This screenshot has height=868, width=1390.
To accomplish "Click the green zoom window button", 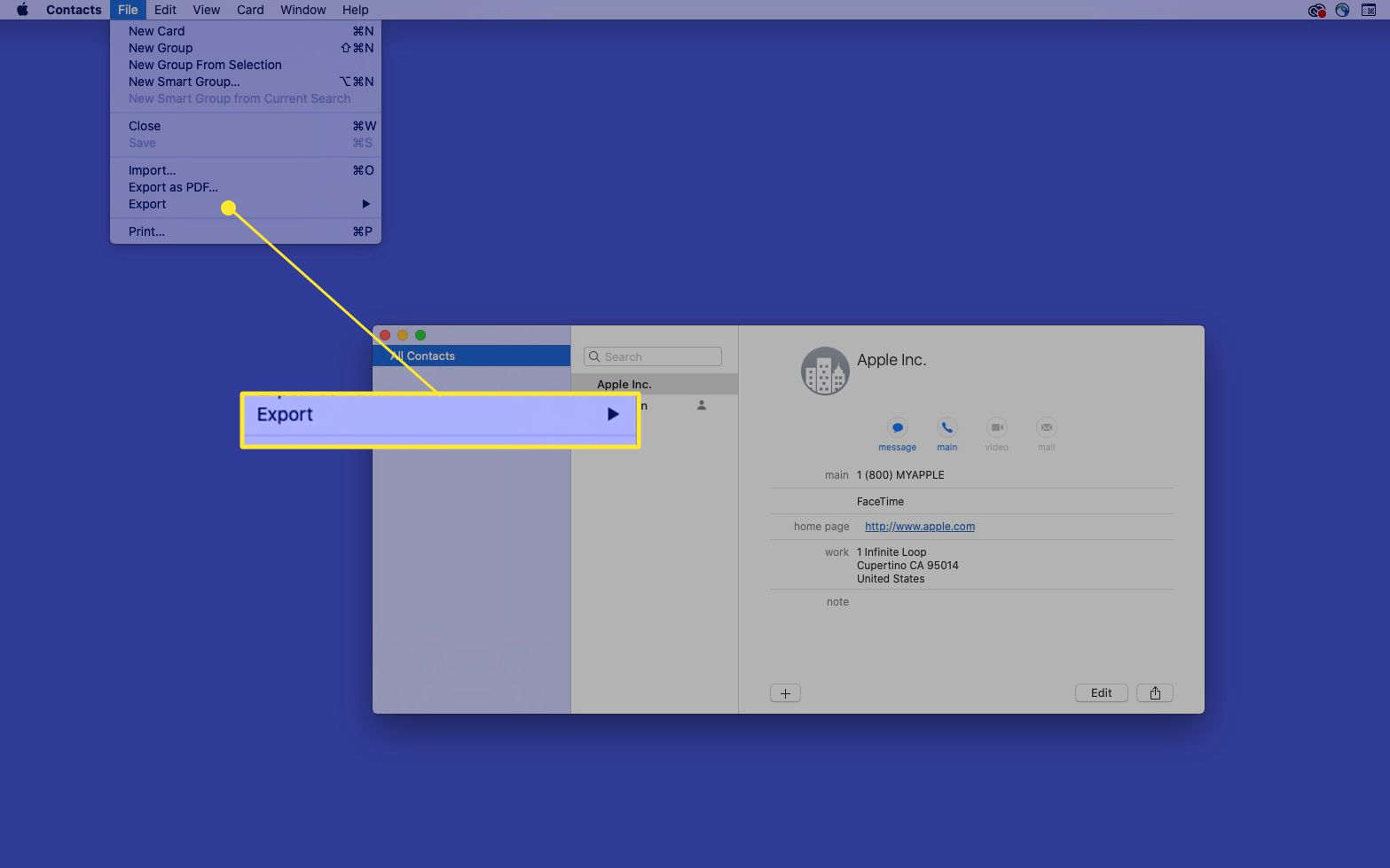I will tap(420, 335).
